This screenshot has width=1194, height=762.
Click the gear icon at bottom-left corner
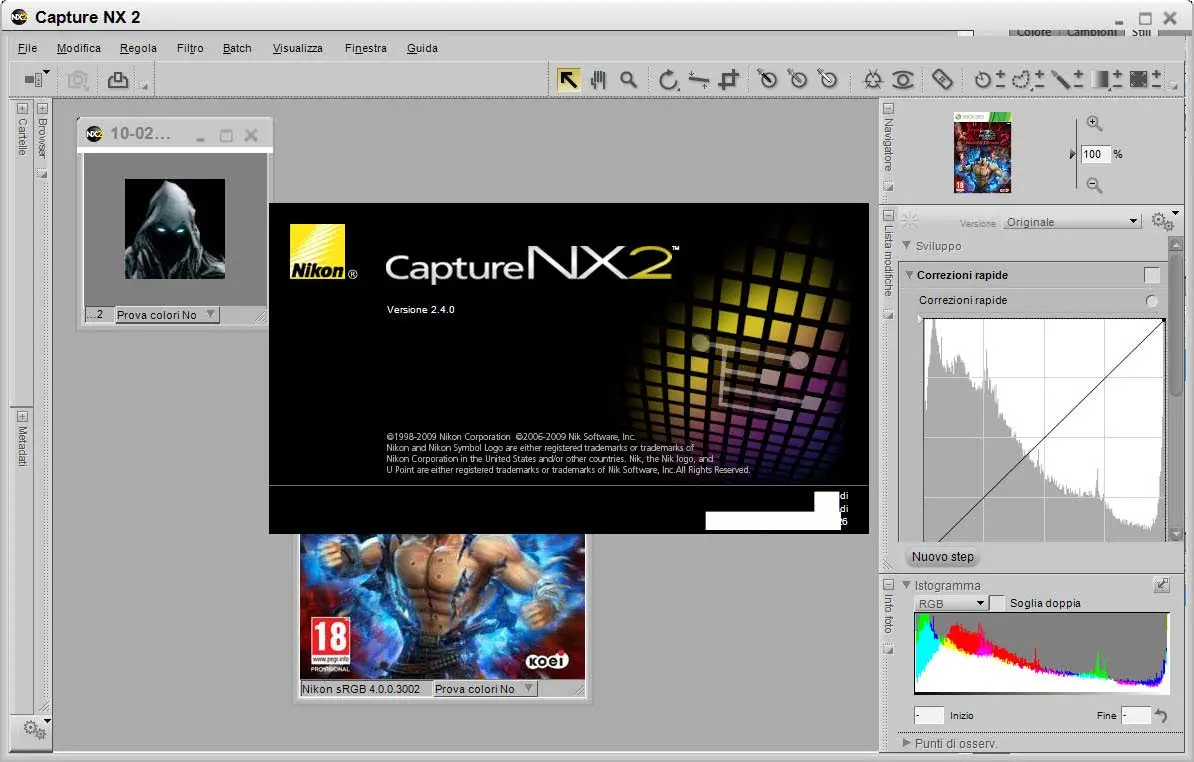35,729
